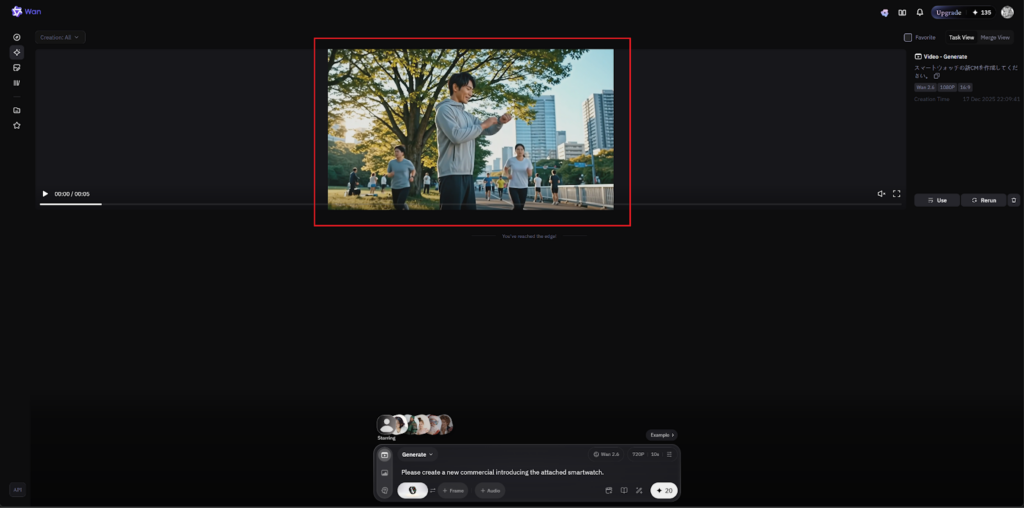Screen dimensions: 1024x508
Task: Switch to Merge View tab
Action: click(995, 37)
